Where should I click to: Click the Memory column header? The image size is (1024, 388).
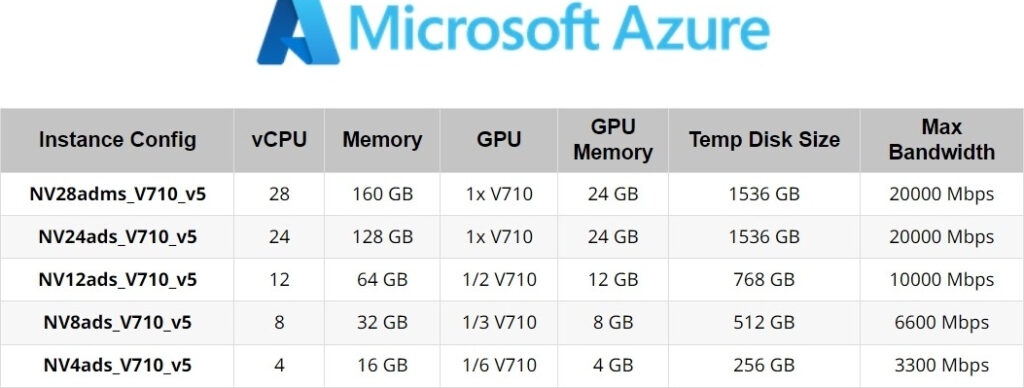[x=382, y=140]
